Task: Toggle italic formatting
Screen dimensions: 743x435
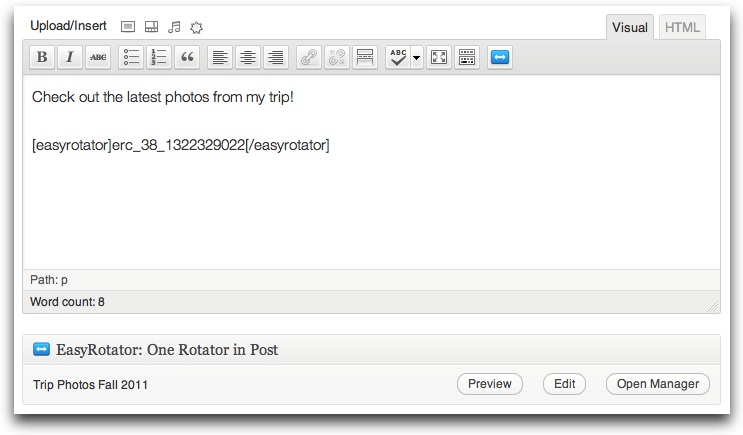Action: tap(69, 58)
